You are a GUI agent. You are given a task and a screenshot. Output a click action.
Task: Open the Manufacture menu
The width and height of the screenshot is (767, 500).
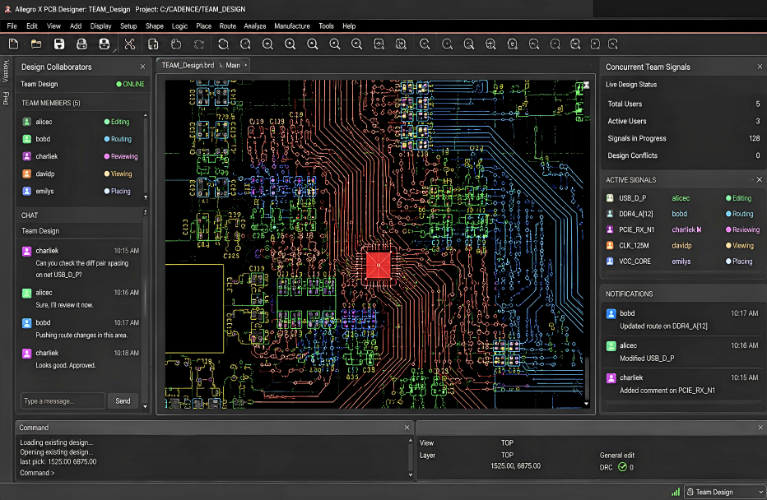tap(292, 26)
